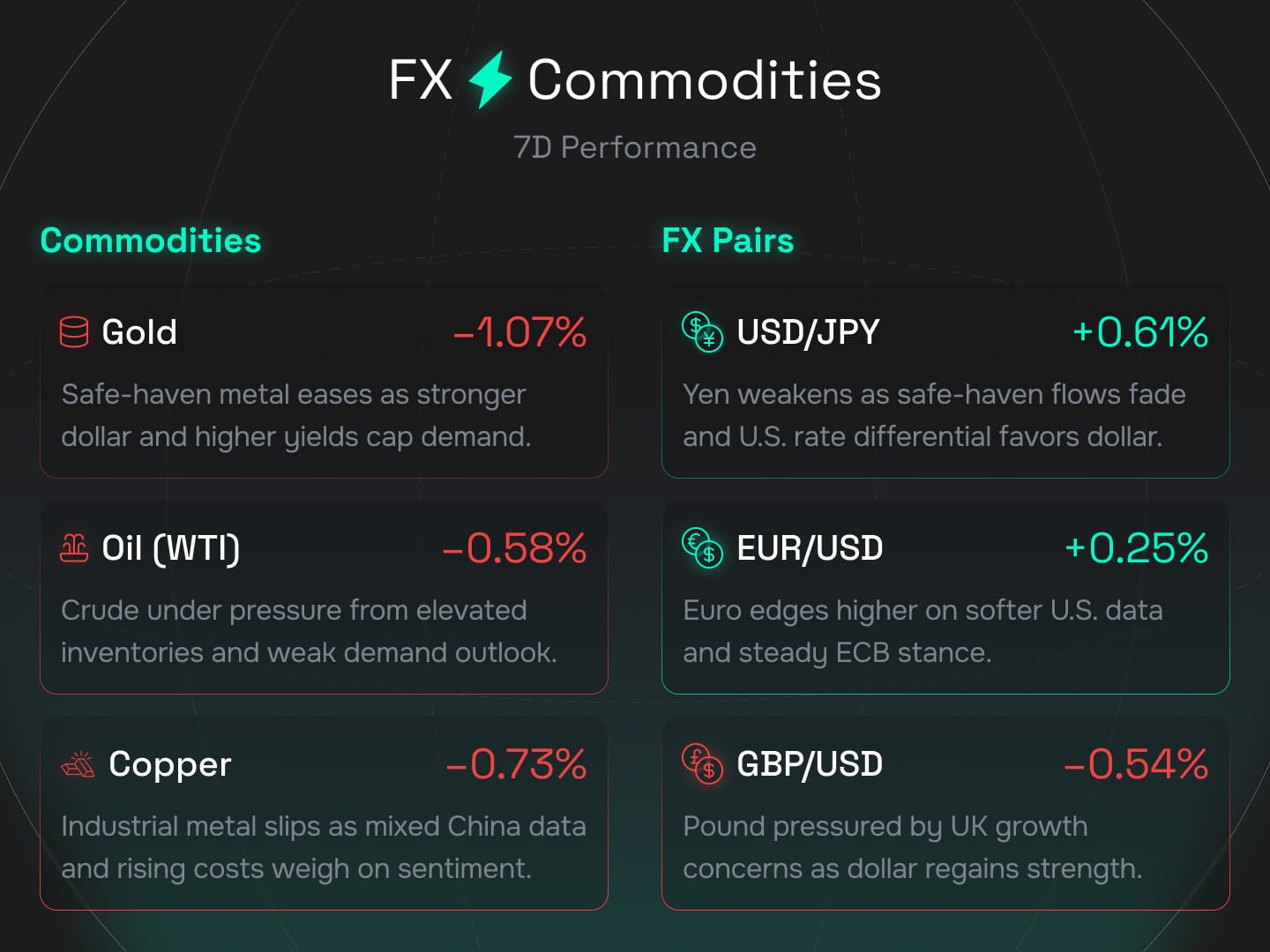Click the Copper ingot icon
The height and width of the screenshot is (952, 1270).
click(x=78, y=764)
